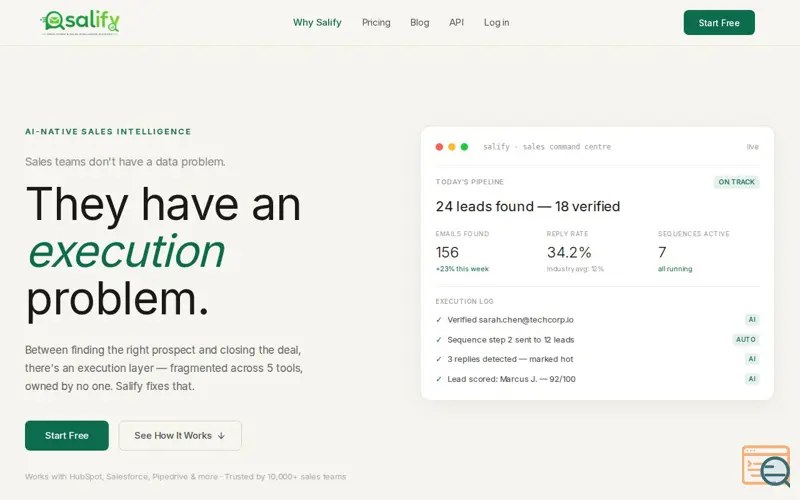800x500 pixels.
Task: Click the 156 emails found value
Action: (447, 253)
